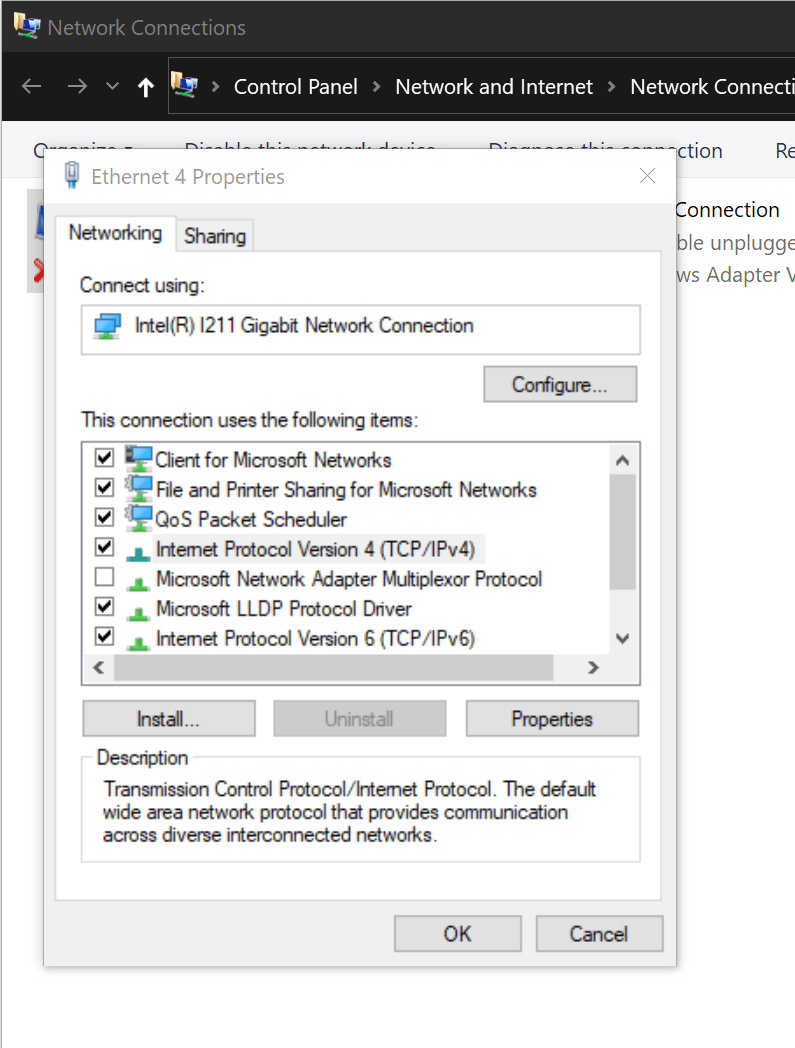Click the QoS Packet Scheduler icon
The image size is (795, 1048).
[x=138, y=519]
